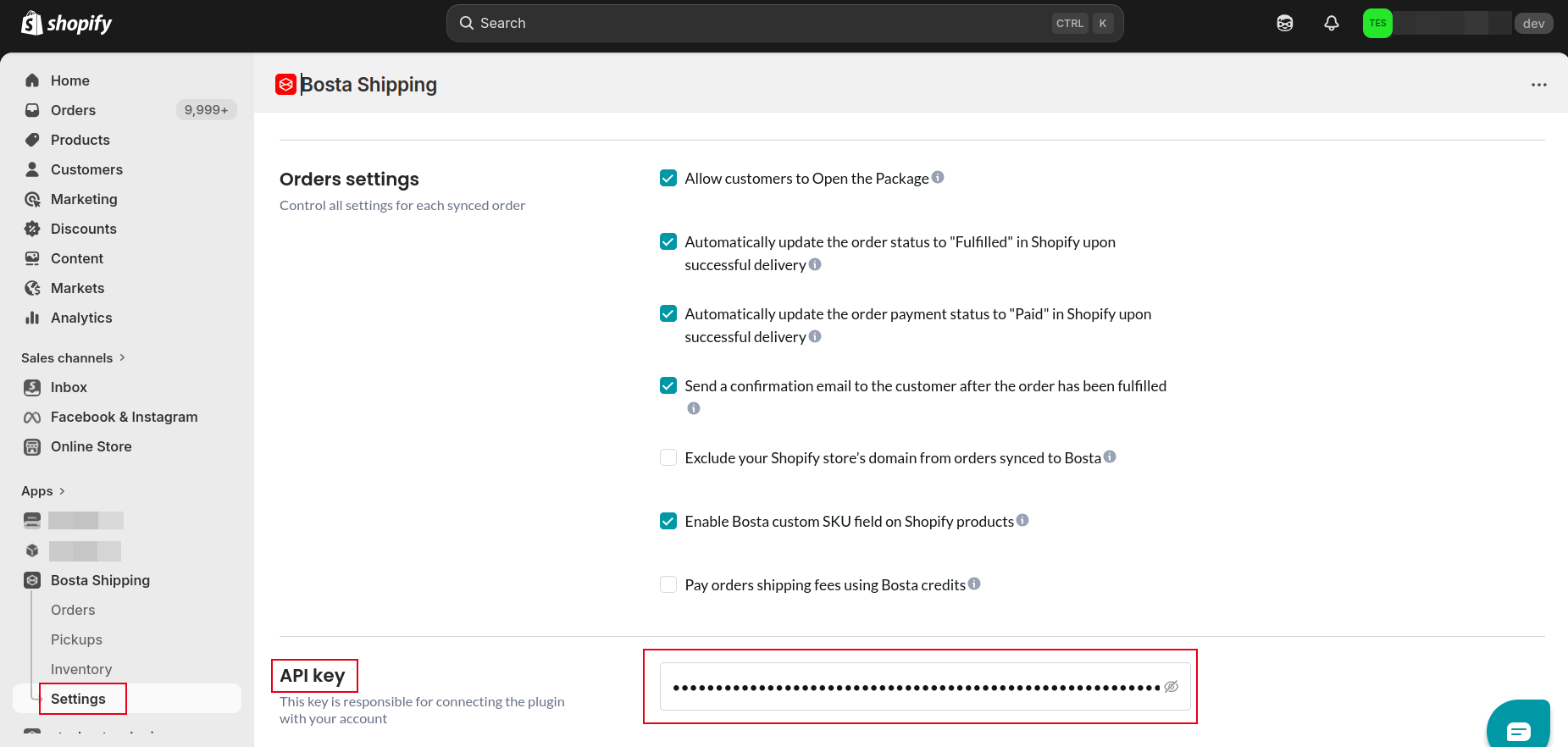
Task: Click the Home icon in sidebar
Action: click(x=32, y=80)
